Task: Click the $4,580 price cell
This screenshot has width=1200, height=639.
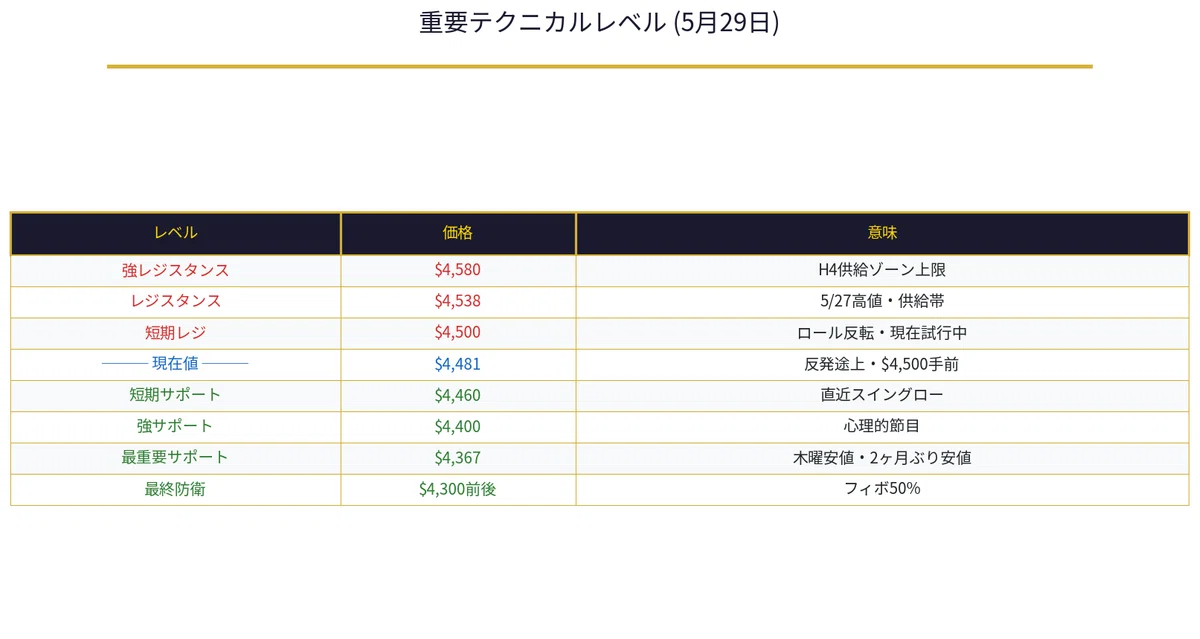Action: (x=458, y=270)
